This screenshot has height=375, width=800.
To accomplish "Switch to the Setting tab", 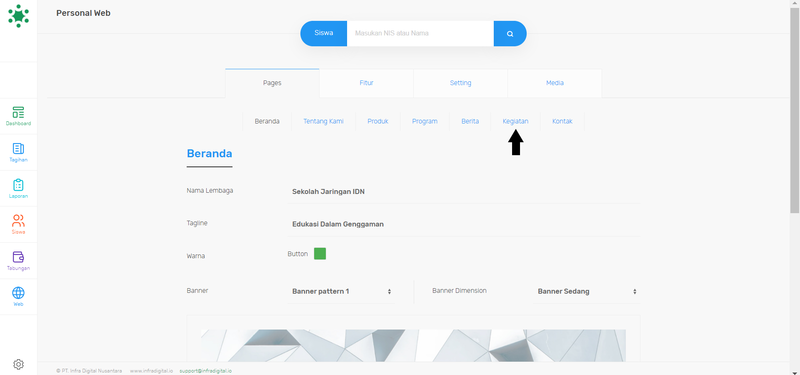I will [x=460, y=83].
